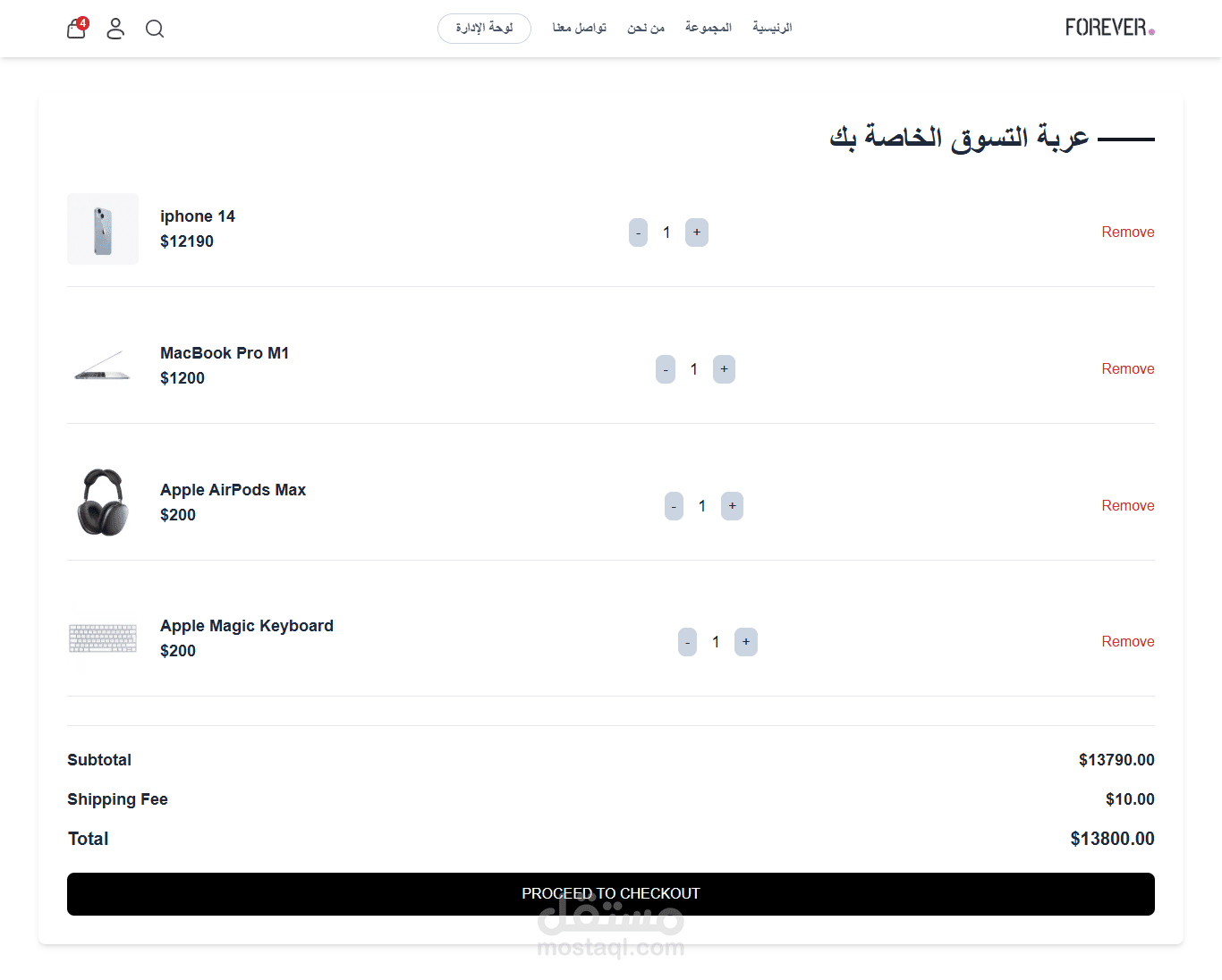
Task: Click the $13790.00 subtotal amount
Action: pos(1116,760)
